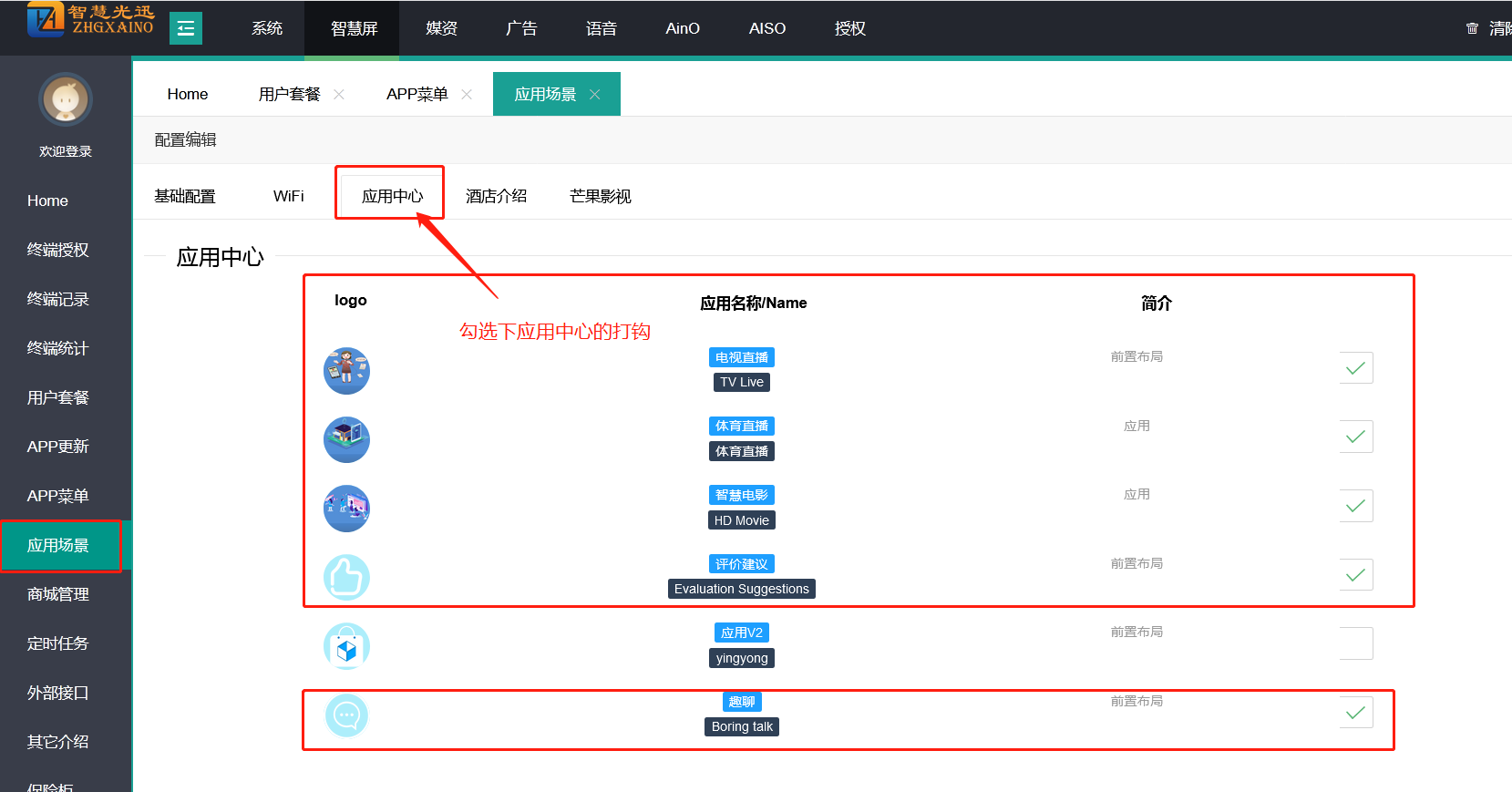
Task: Click the sidebar collapse menu icon
Action: [x=186, y=28]
